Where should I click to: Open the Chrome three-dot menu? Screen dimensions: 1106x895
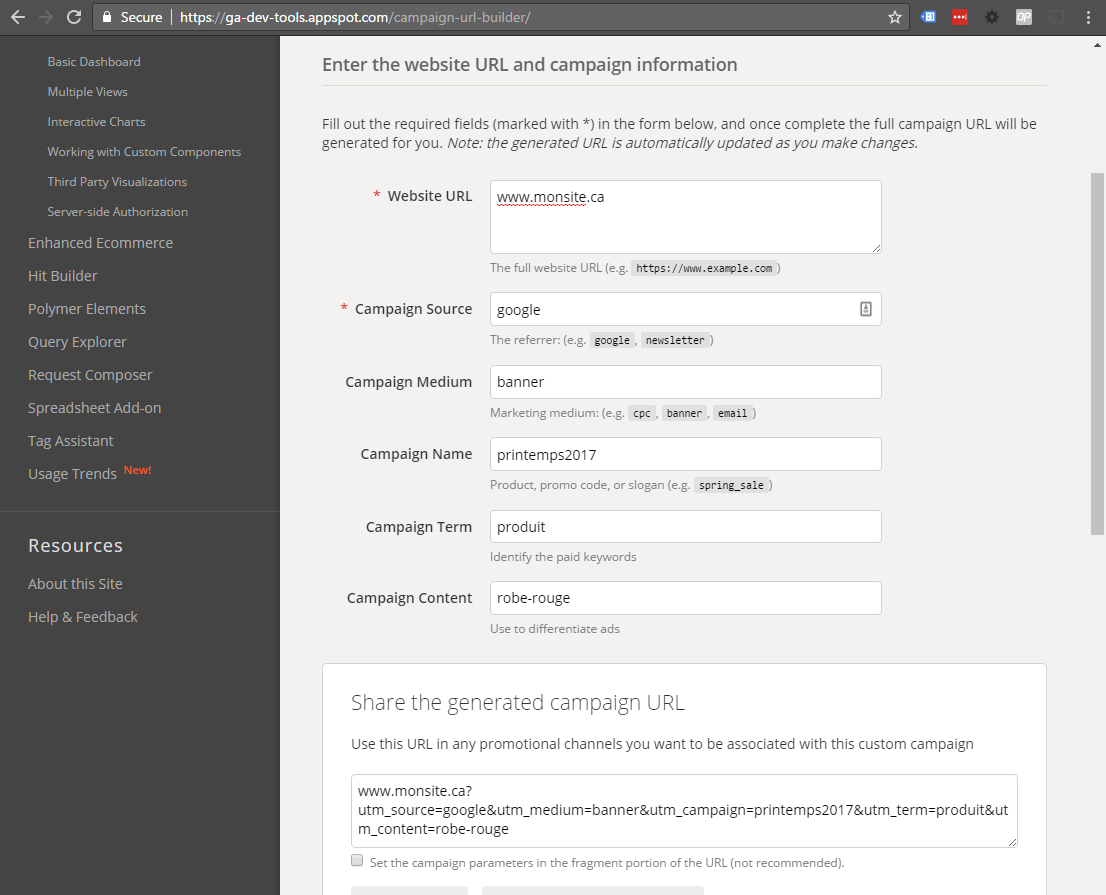point(1088,17)
